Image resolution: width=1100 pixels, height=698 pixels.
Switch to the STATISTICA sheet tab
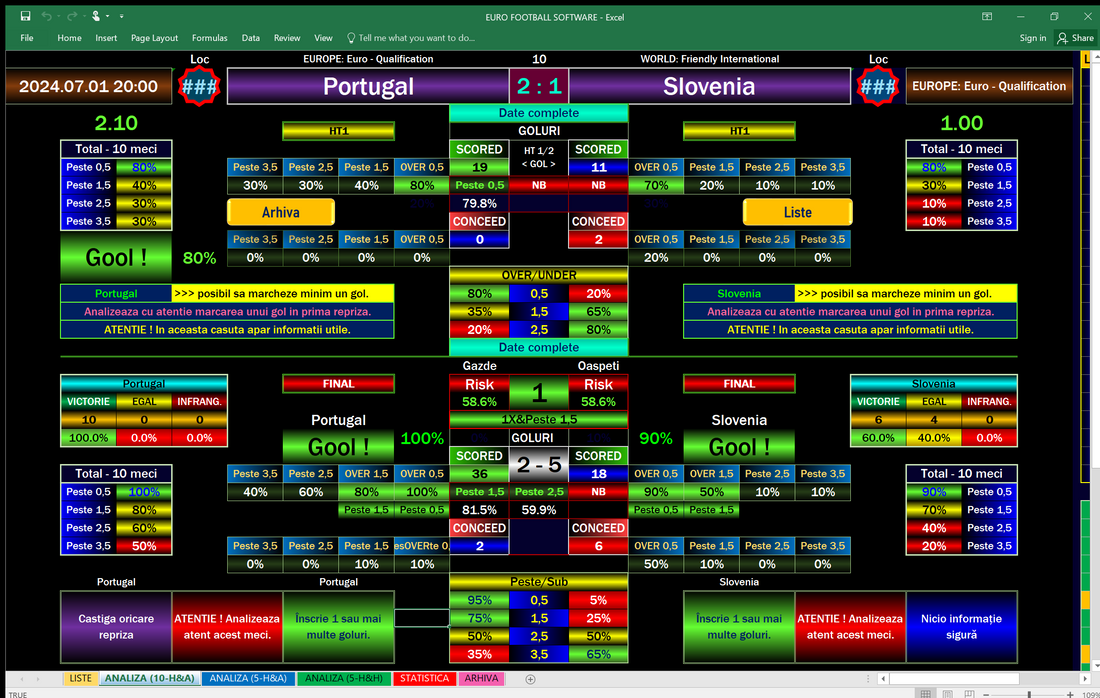tap(424, 679)
